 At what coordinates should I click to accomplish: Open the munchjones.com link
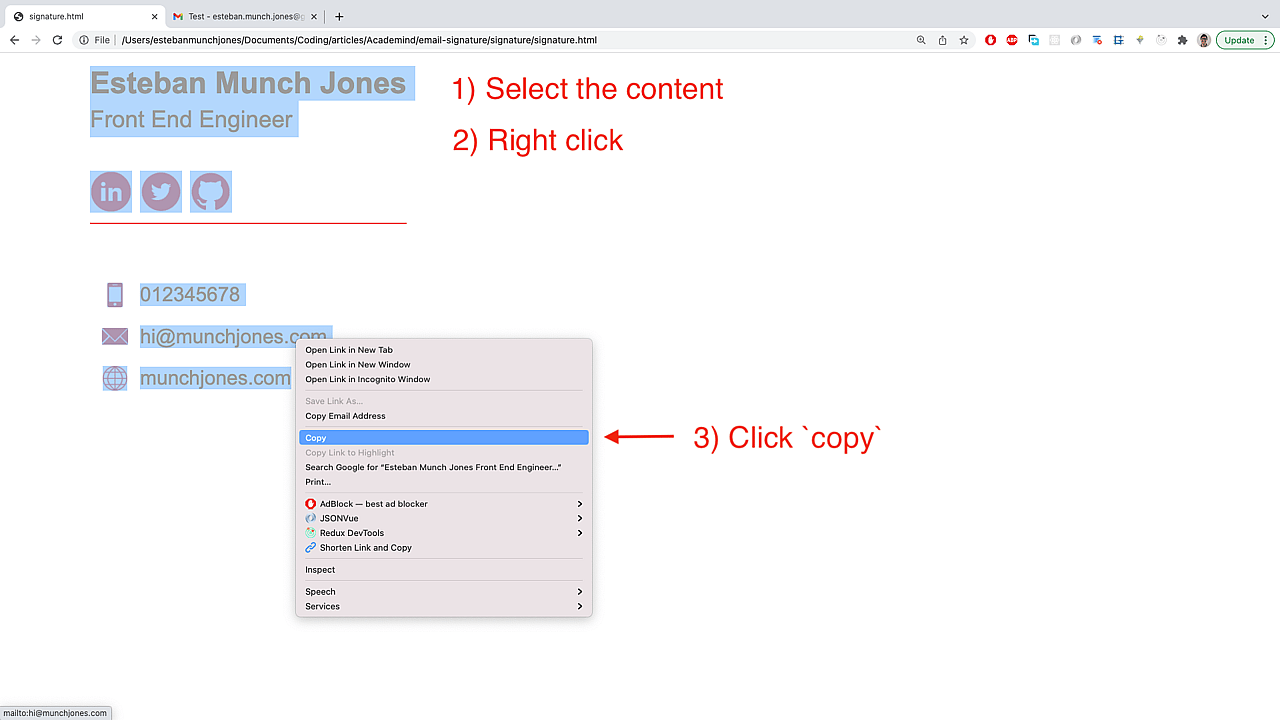click(x=215, y=378)
